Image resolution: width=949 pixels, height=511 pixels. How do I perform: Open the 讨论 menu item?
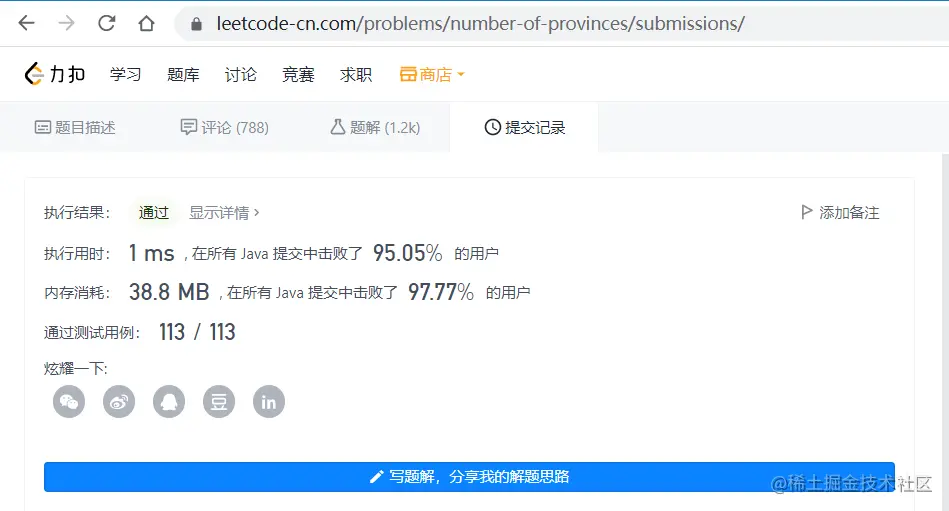coord(240,74)
